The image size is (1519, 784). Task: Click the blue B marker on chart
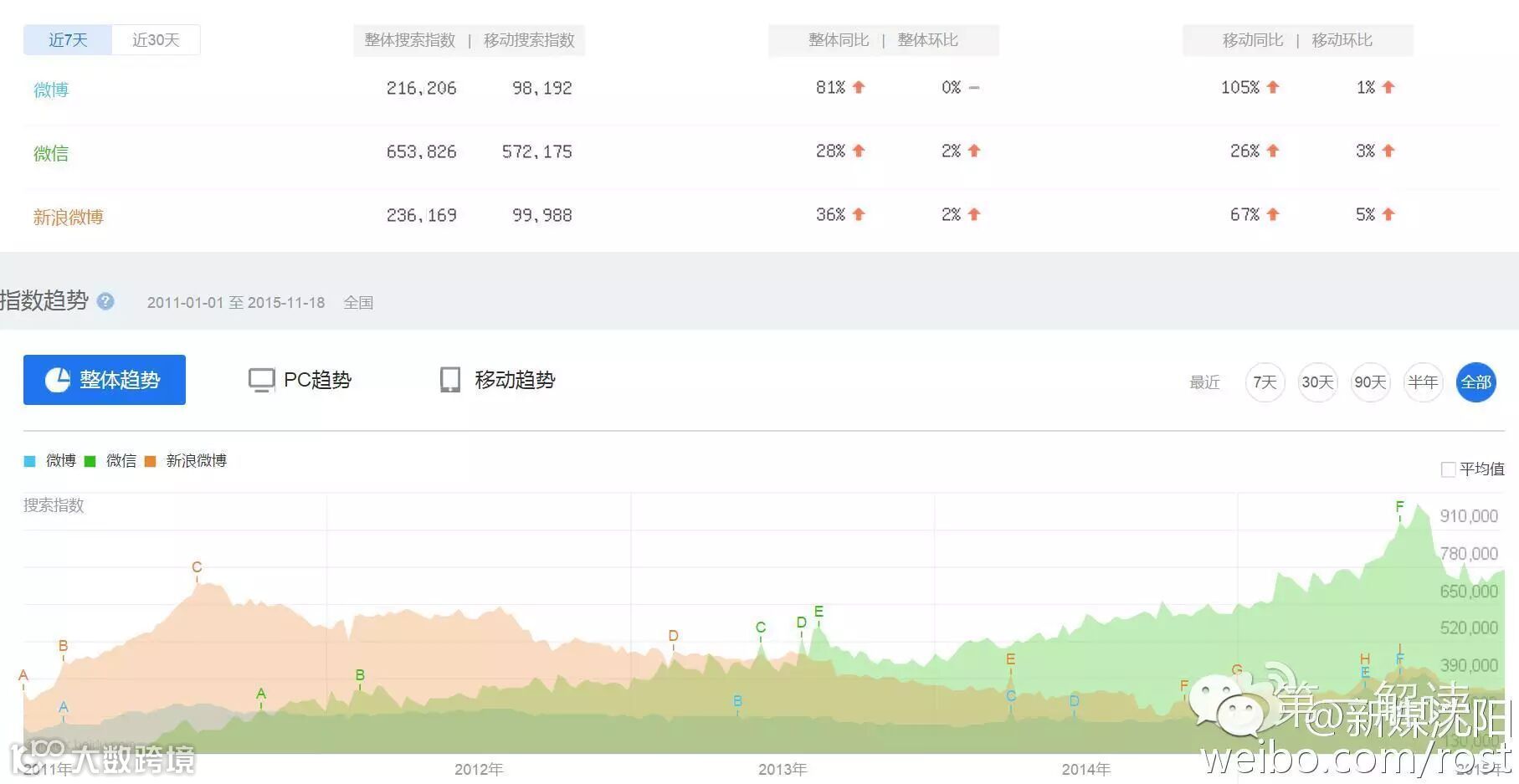click(737, 701)
